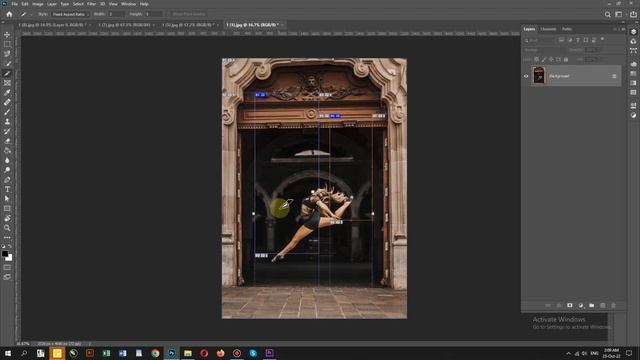Toggle lock all for layer
Image resolution: width=640 pixels, height=360 pixels.
(566, 60)
